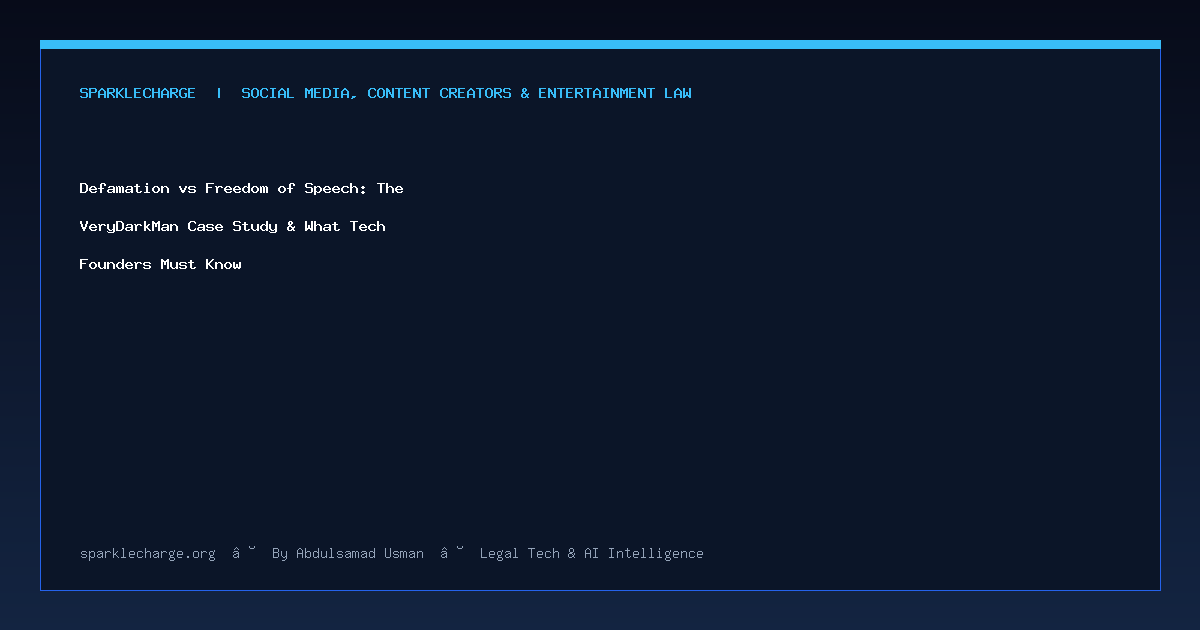Click the ampersand in header category text

[x=525, y=93]
